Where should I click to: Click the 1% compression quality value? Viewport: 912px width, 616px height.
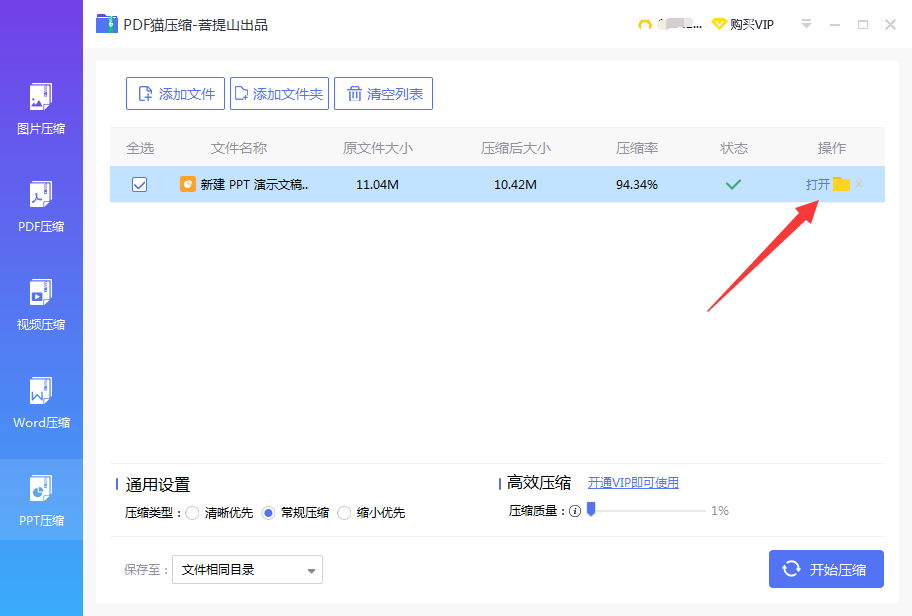coord(719,510)
